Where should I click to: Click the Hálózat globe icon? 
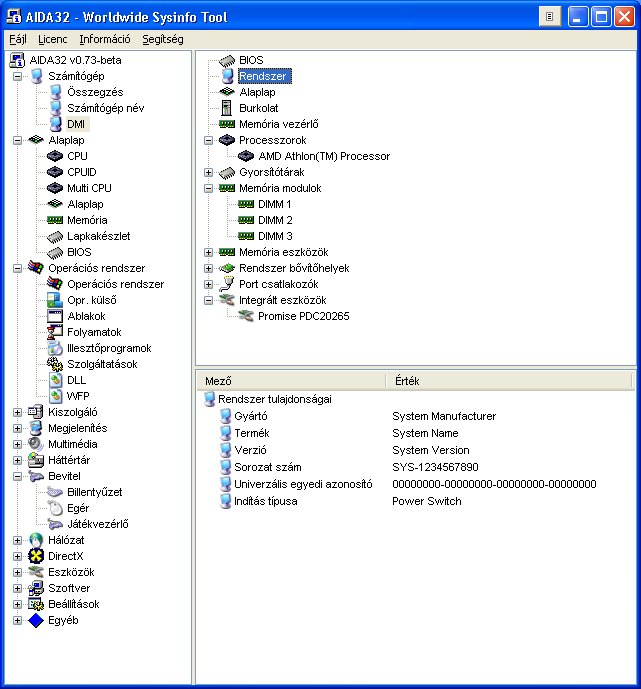point(36,540)
